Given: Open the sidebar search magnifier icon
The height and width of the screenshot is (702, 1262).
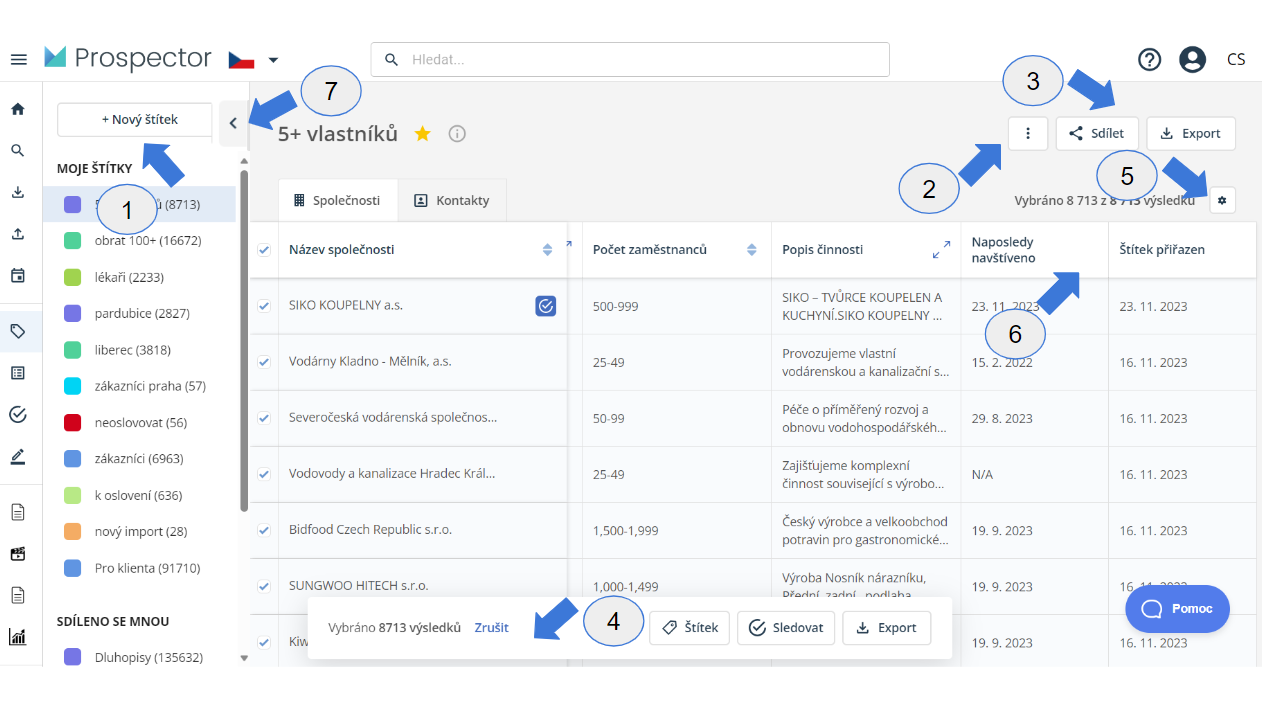Looking at the screenshot, I should pyautogui.click(x=18, y=150).
